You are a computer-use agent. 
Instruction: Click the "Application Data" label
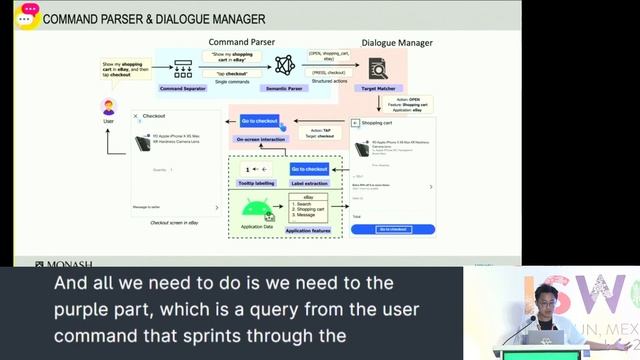pyautogui.click(x=257, y=227)
